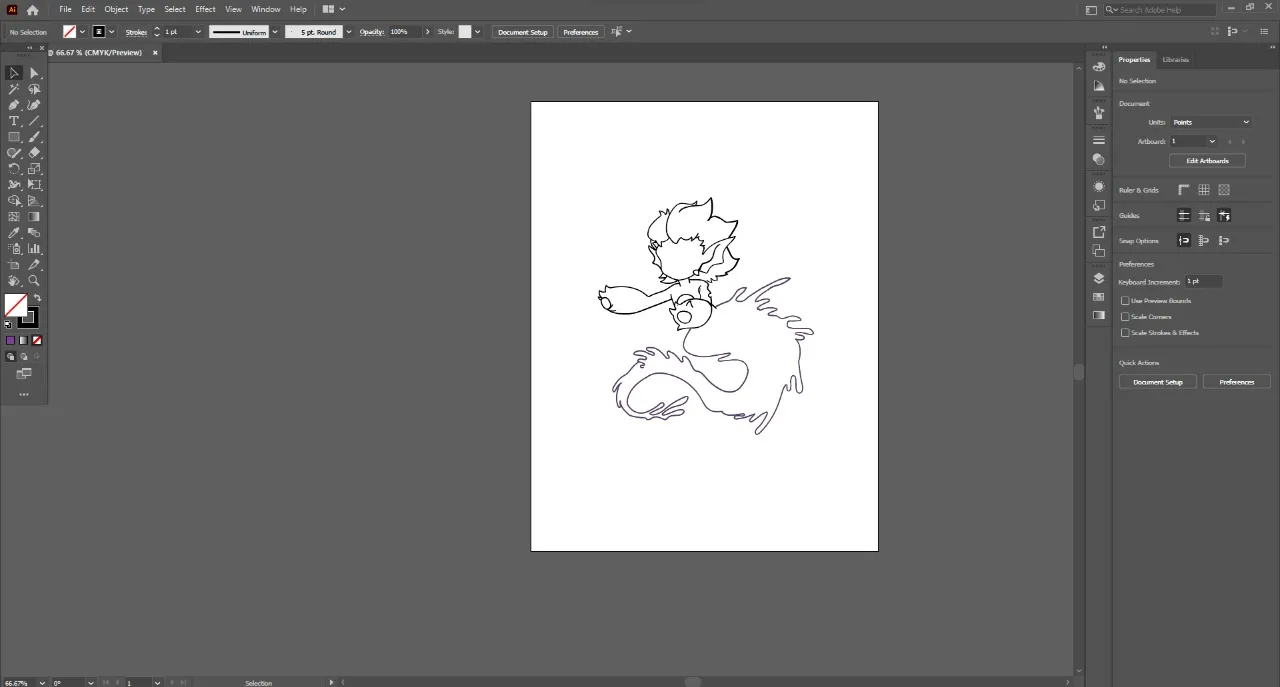This screenshot has height=687, width=1280.
Task: Enable Scale Corners checkbox
Action: 1125,317
